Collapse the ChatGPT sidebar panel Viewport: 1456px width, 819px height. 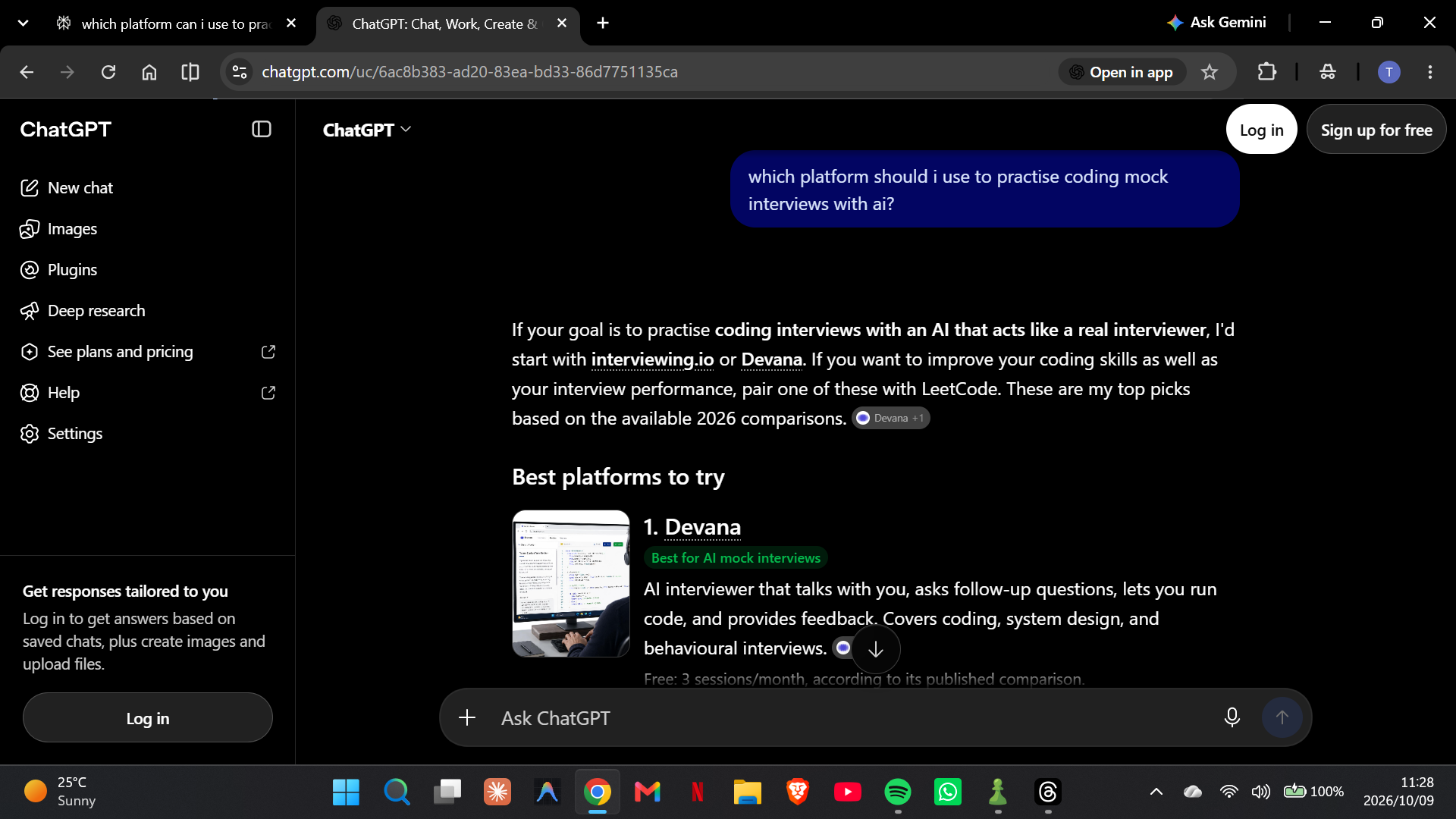pos(262,130)
